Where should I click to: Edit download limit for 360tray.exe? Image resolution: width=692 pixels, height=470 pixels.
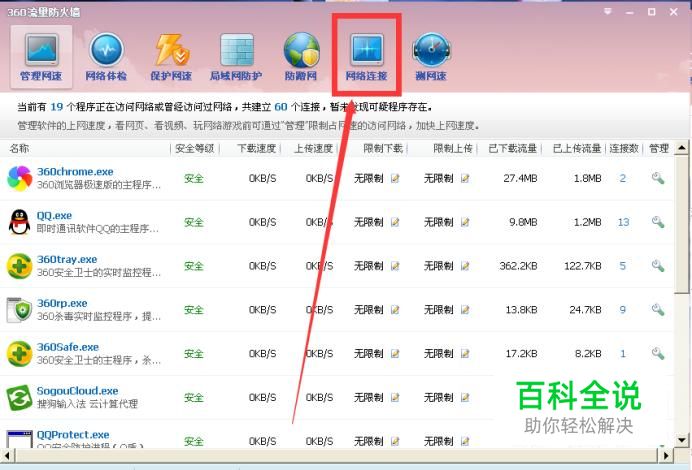click(395, 266)
